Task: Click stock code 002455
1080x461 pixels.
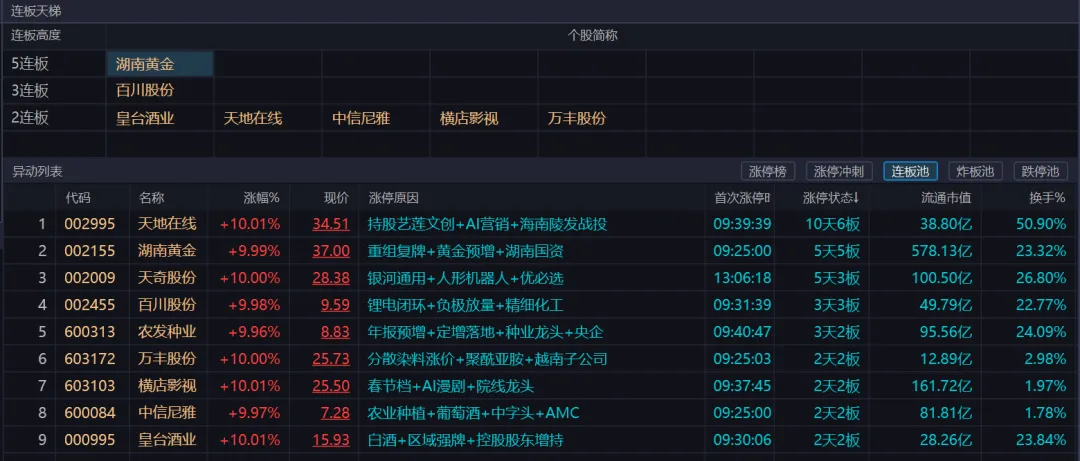Action: pos(90,305)
